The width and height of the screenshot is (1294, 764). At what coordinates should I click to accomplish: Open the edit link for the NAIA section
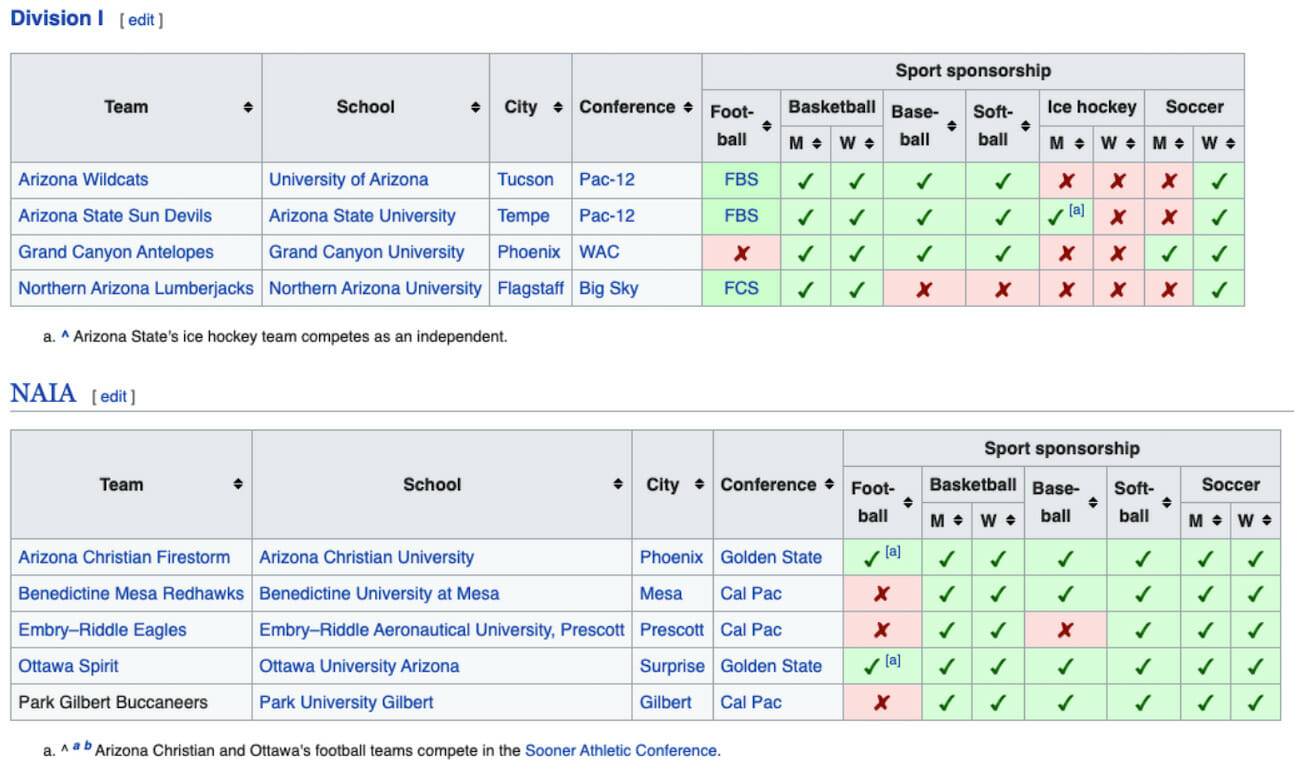point(113,396)
